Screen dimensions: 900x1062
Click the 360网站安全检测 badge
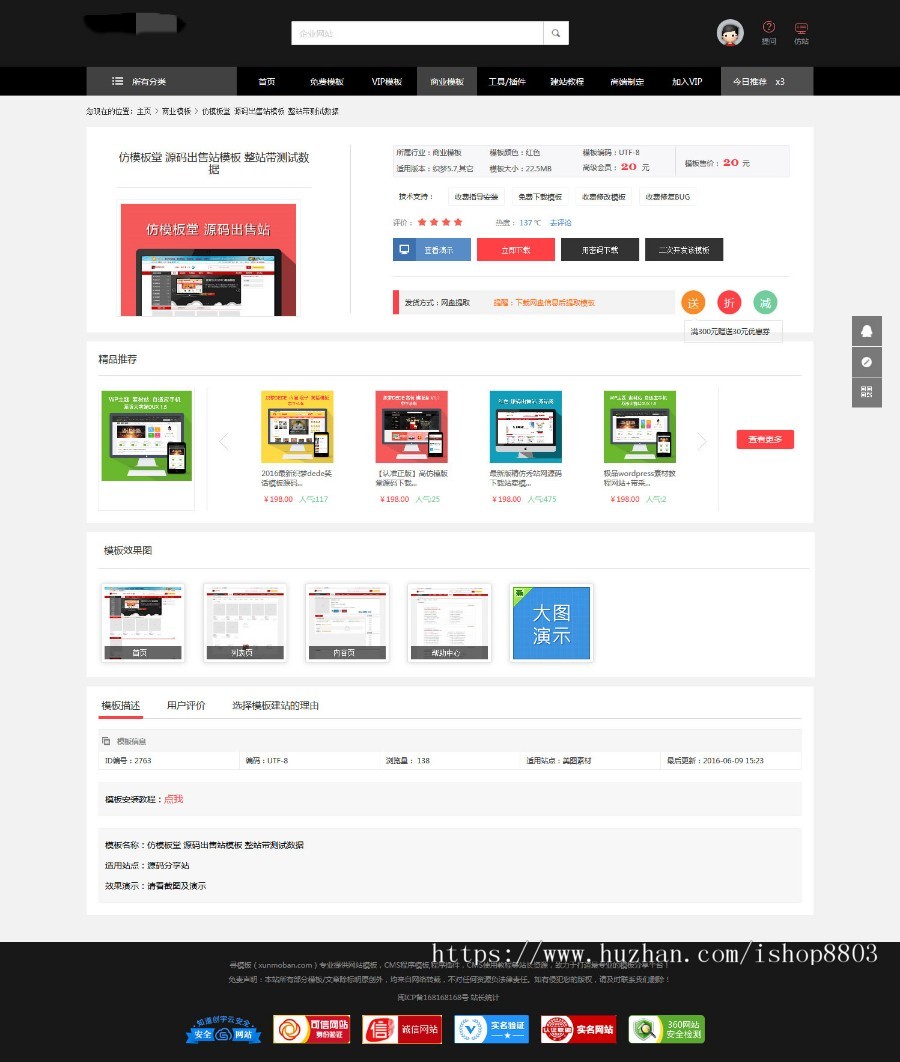666,1029
